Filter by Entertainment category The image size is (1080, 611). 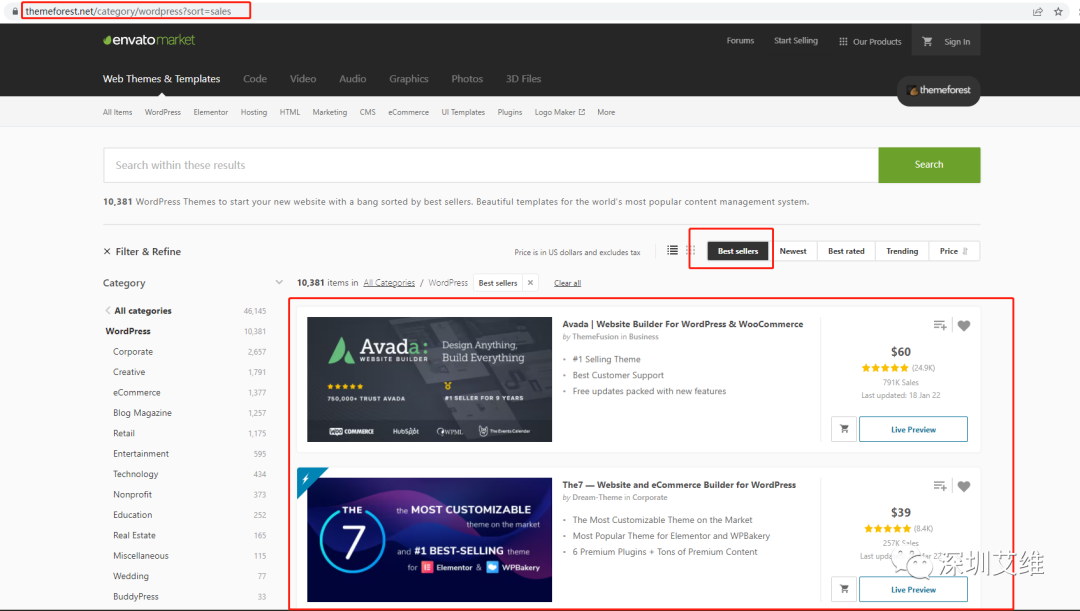tap(141, 453)
